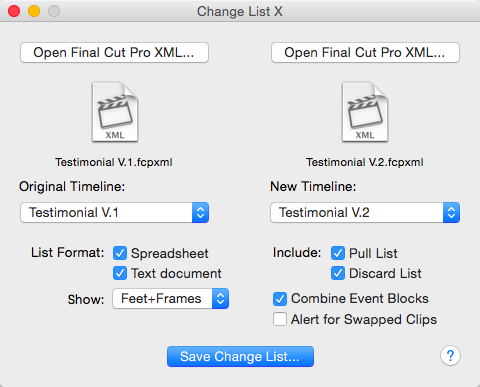Select the Testimonial V.2.fcpxml filename label
This screenshot has width=480, height=387.
click(x=365, y=162)
